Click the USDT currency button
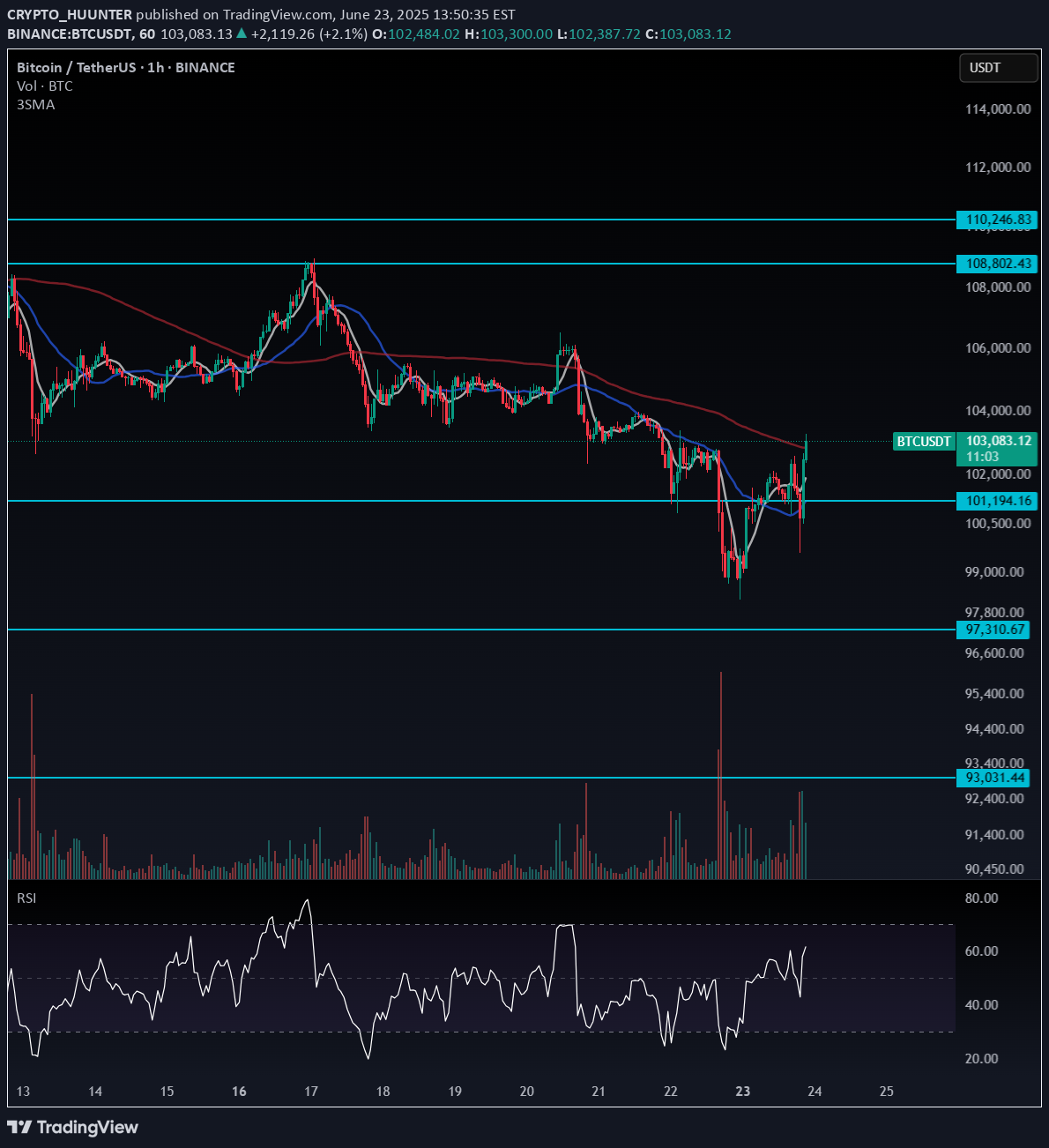The height and width of the screenshot is (1148, 1049). [x=999, y=68]
